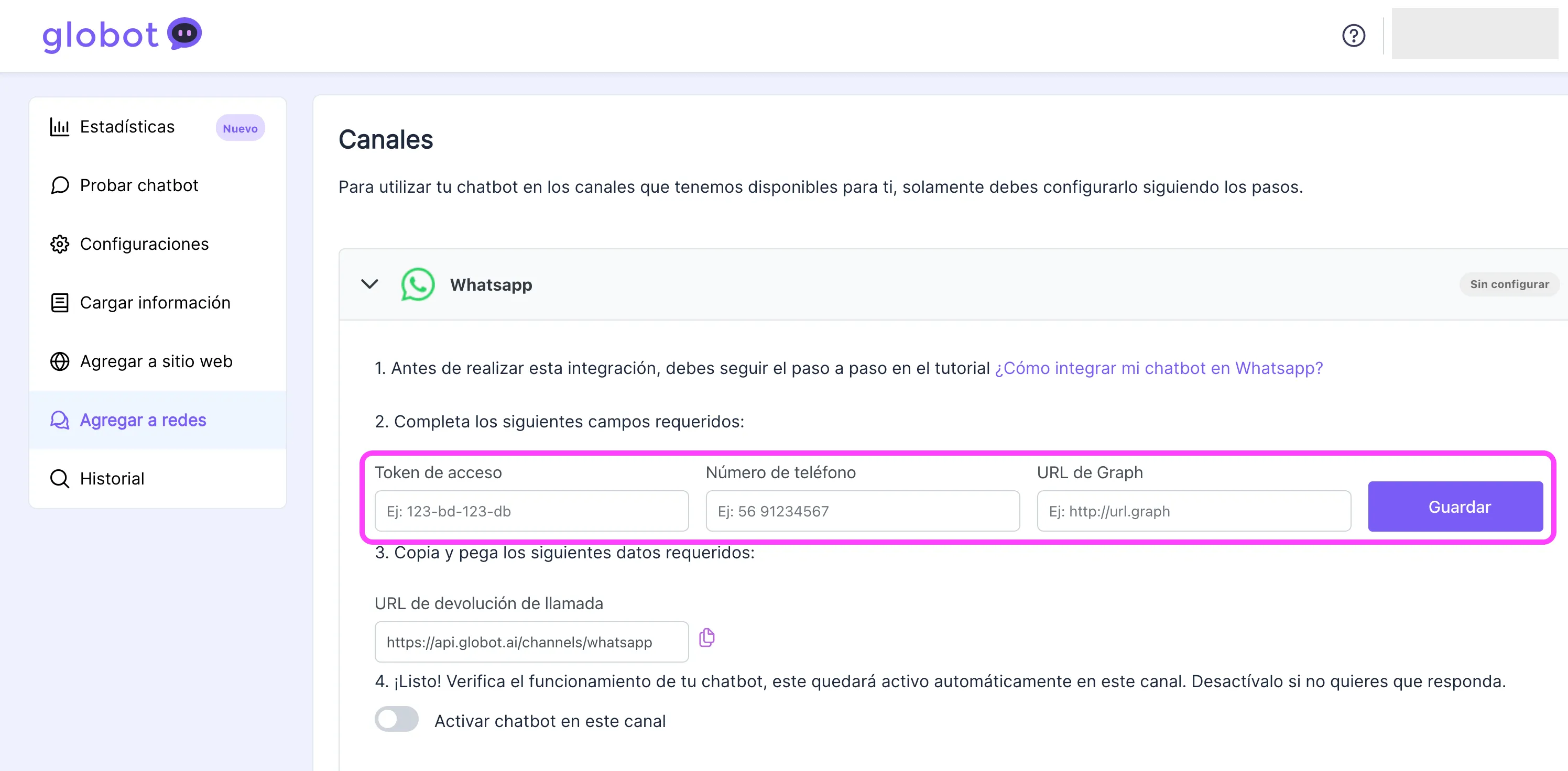Go to Probar chatbot menu item
Viewport: 1568px width, 771px height.
139,185
